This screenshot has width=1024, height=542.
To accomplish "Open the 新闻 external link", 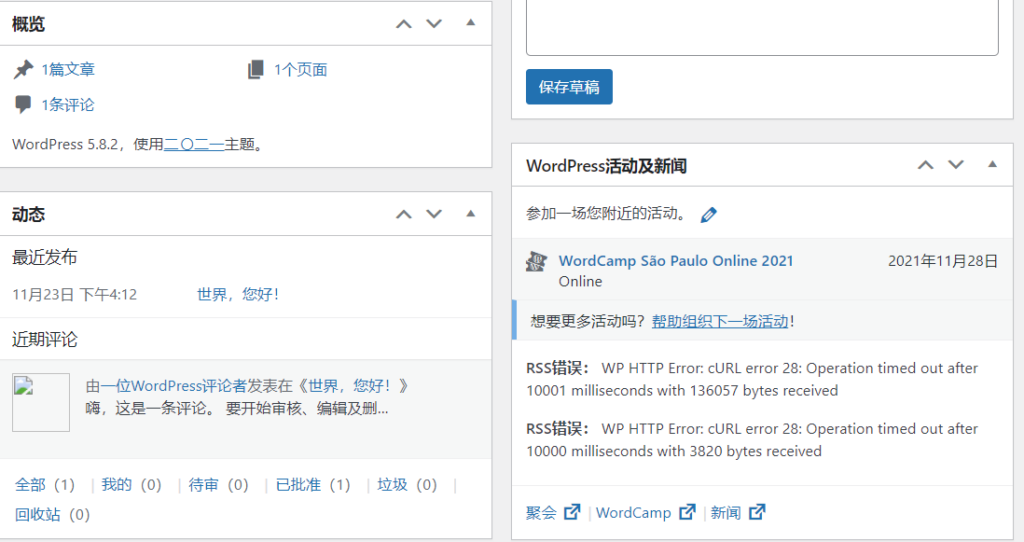I will (x=738, y=513).
